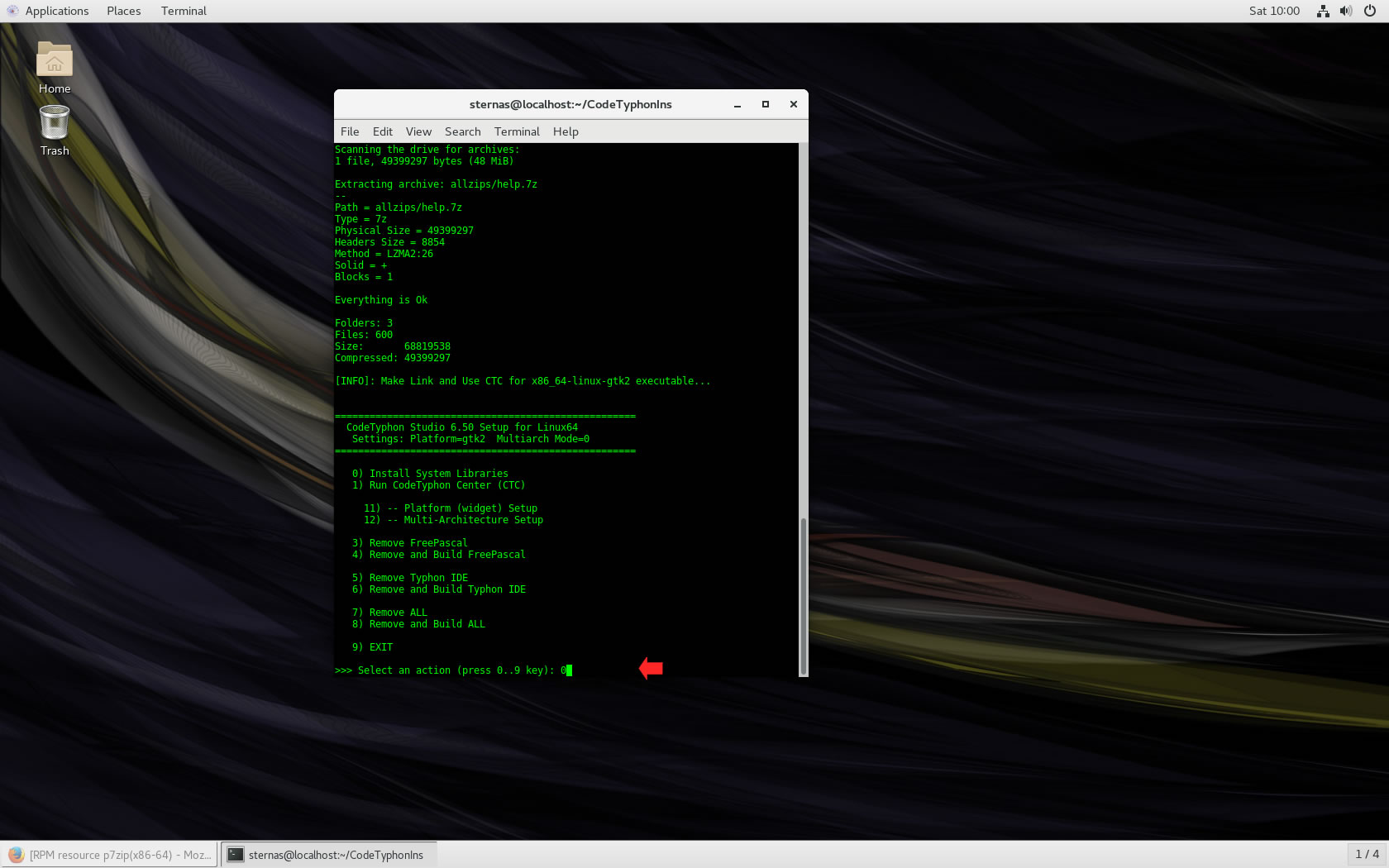The image size is (1389, 868).
Task: Open the Places menu
Action: [x=124, y=11]
